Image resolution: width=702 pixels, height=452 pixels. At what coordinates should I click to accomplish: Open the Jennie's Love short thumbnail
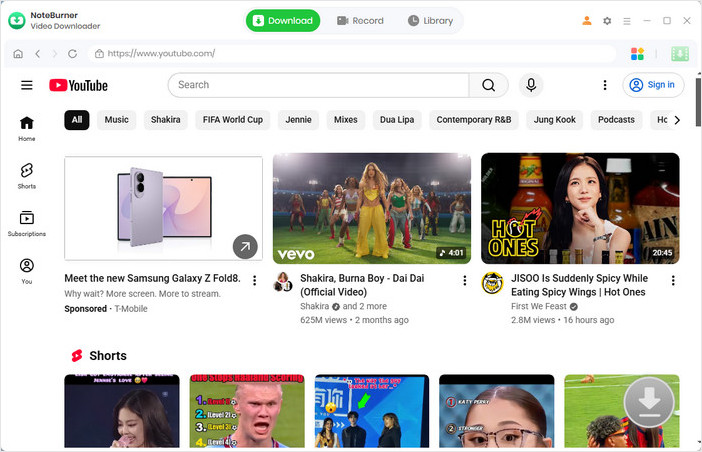tap(122, 411)
